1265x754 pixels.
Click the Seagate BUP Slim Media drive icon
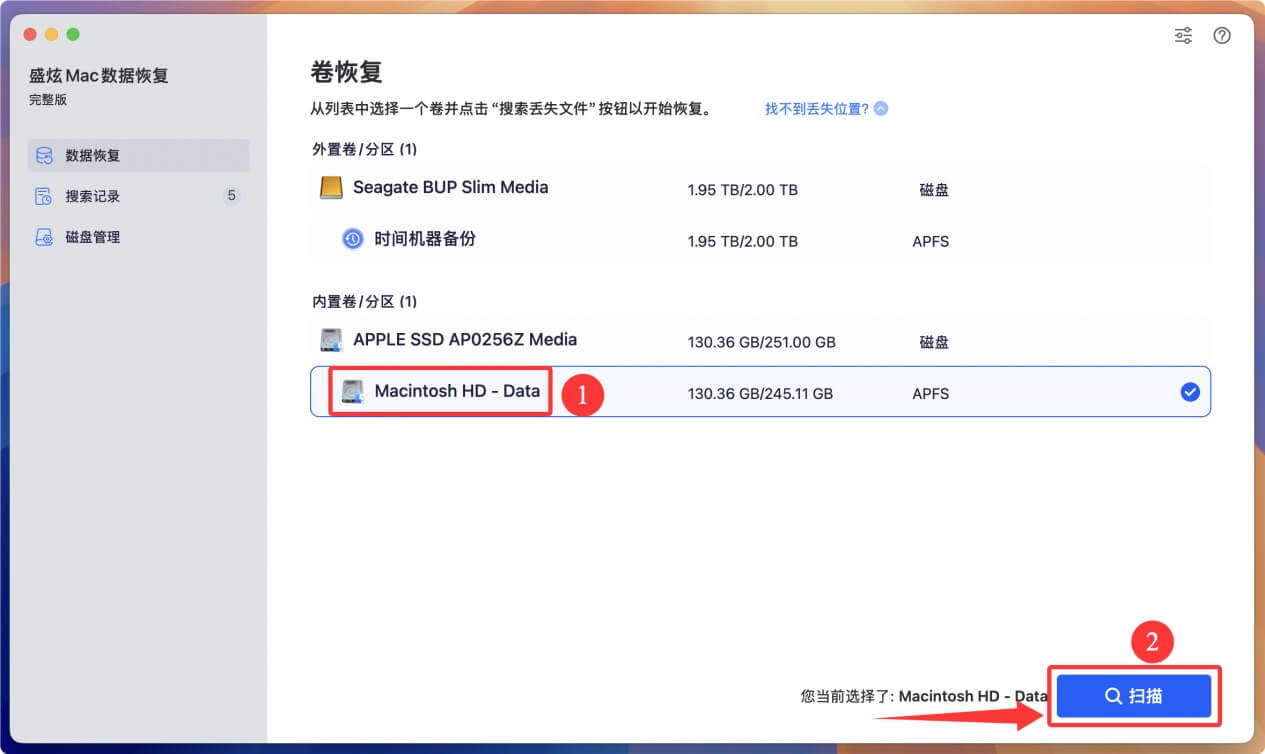333,187
